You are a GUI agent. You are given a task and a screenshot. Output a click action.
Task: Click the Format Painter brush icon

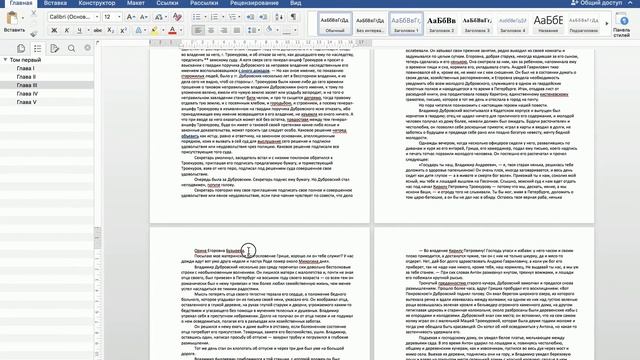point(34,33)
